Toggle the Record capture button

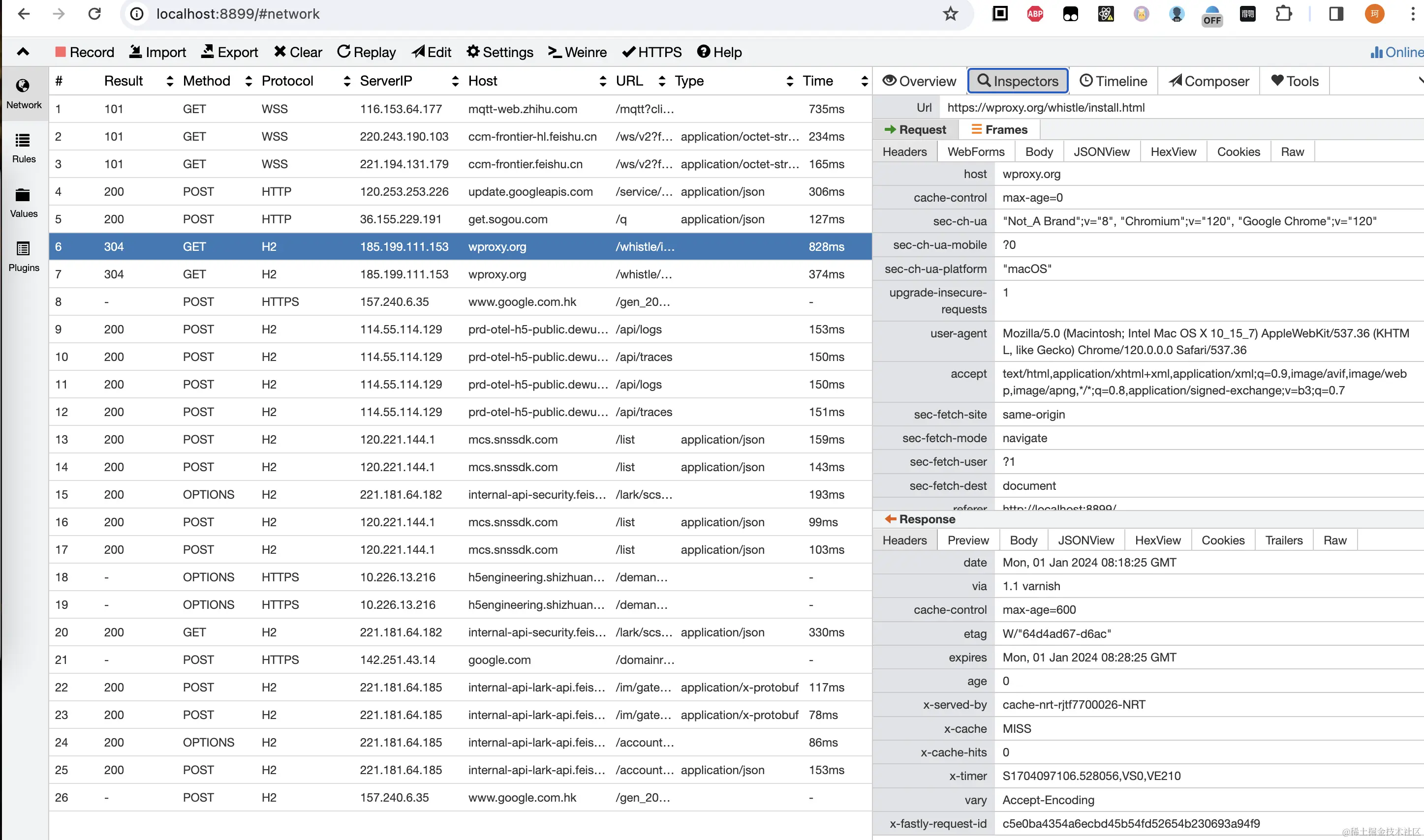click(x=84, y=52)
